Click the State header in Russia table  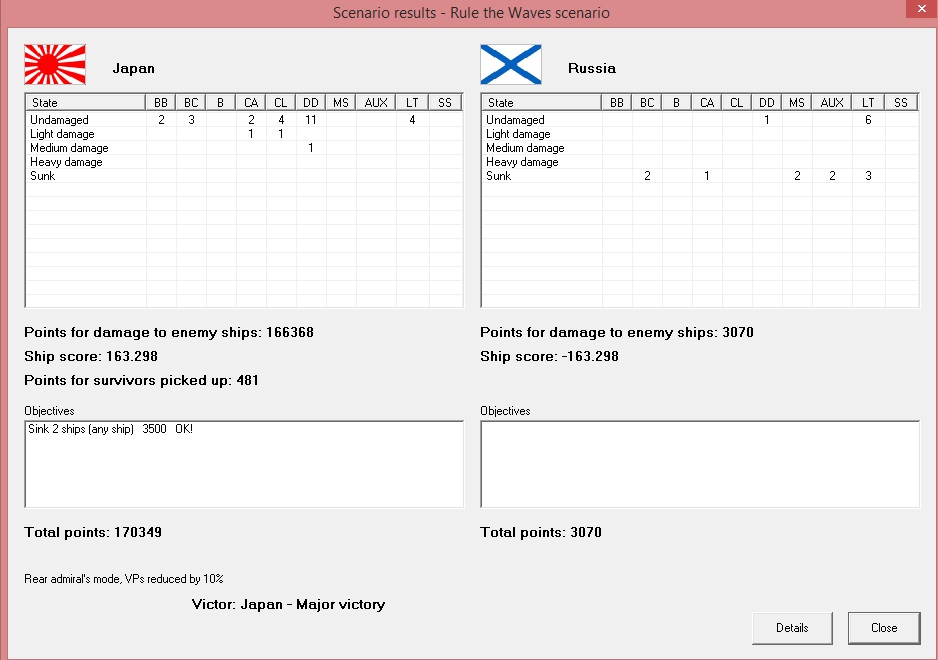click(541, 102)
